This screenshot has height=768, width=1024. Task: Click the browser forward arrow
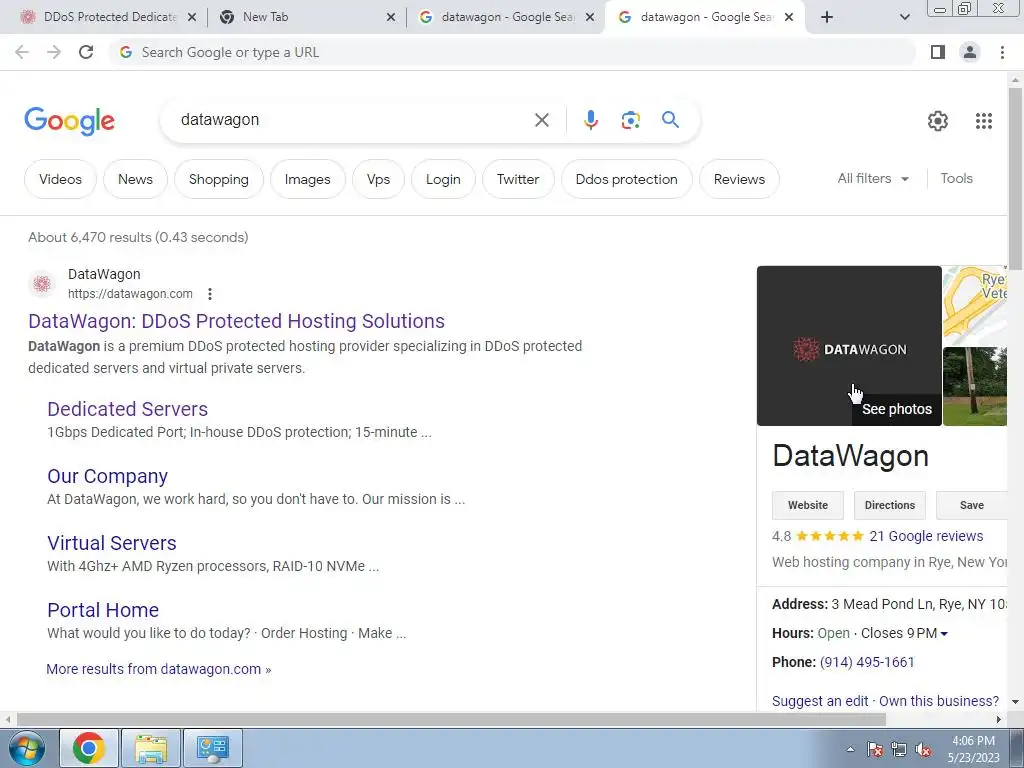[x=54, y=52]
